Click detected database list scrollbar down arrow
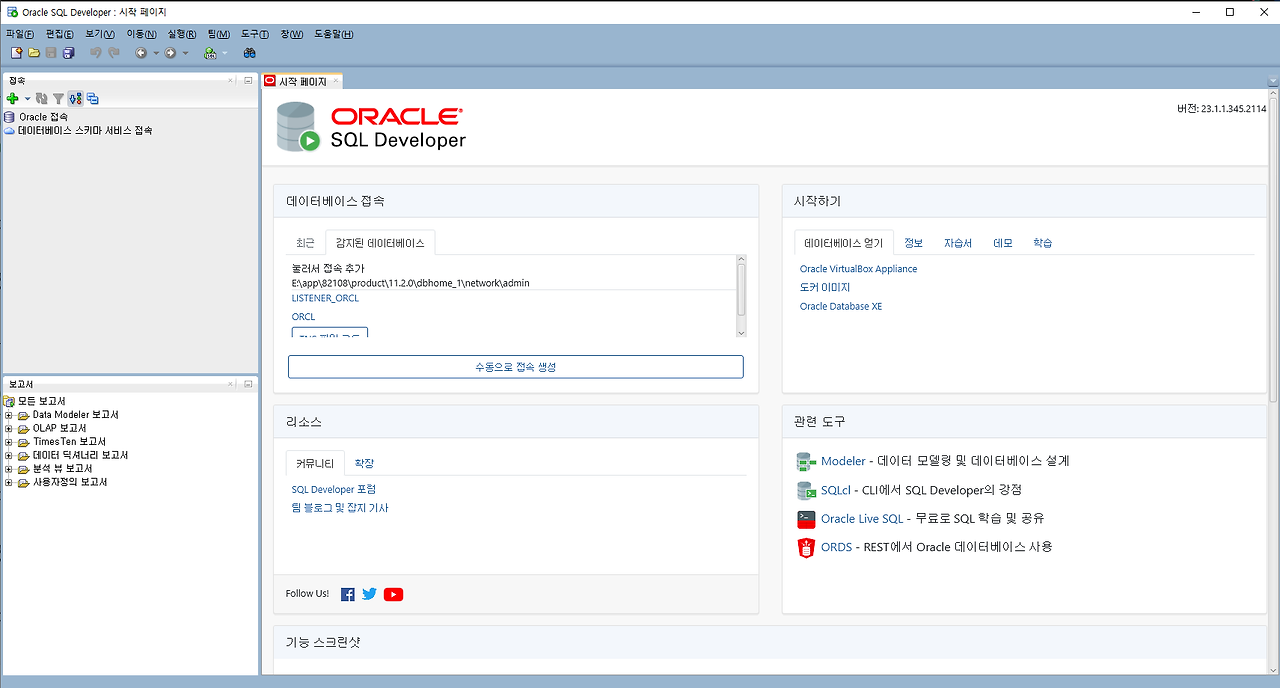This screenshot has height=688, width=1280. pos(741,332)
